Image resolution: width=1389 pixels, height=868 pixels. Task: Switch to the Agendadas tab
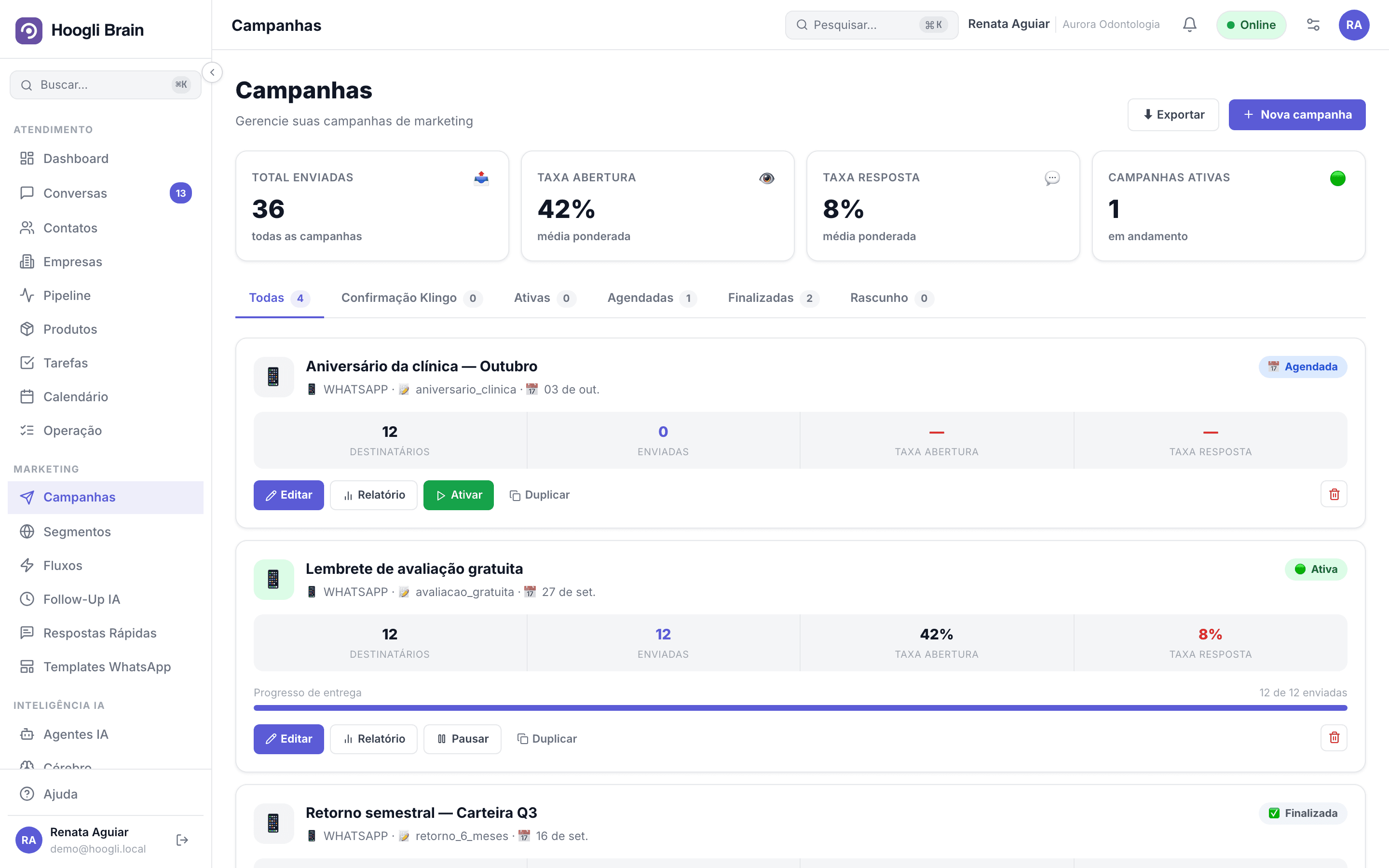(652, 298)
